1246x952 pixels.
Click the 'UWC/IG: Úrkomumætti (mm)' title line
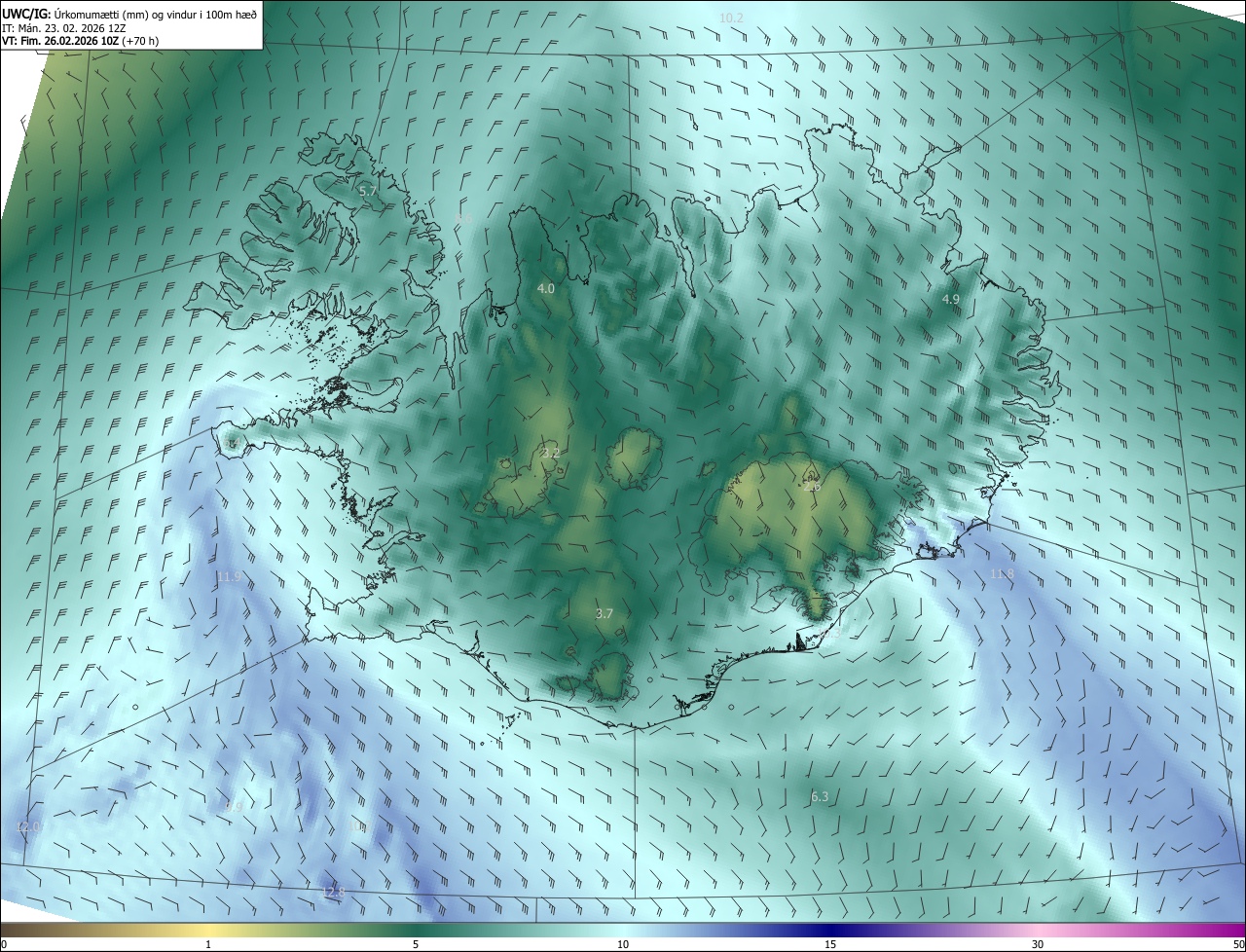point(129,15)
